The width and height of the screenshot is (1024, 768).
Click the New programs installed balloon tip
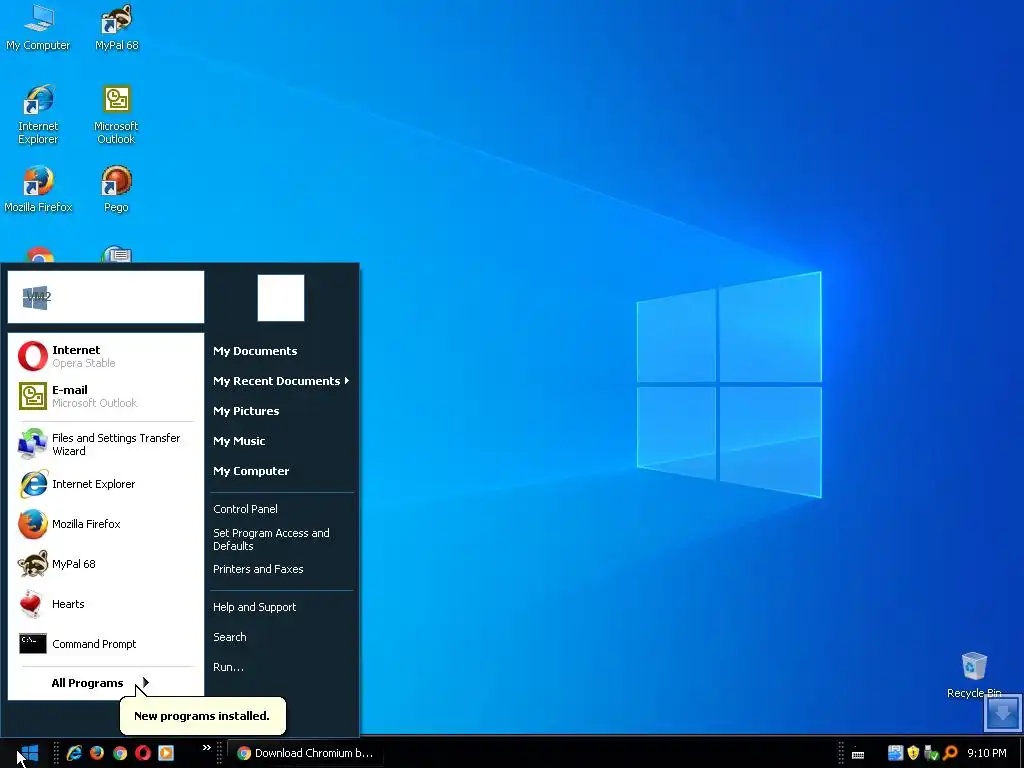pyautogui.click(x=202, y=716)
